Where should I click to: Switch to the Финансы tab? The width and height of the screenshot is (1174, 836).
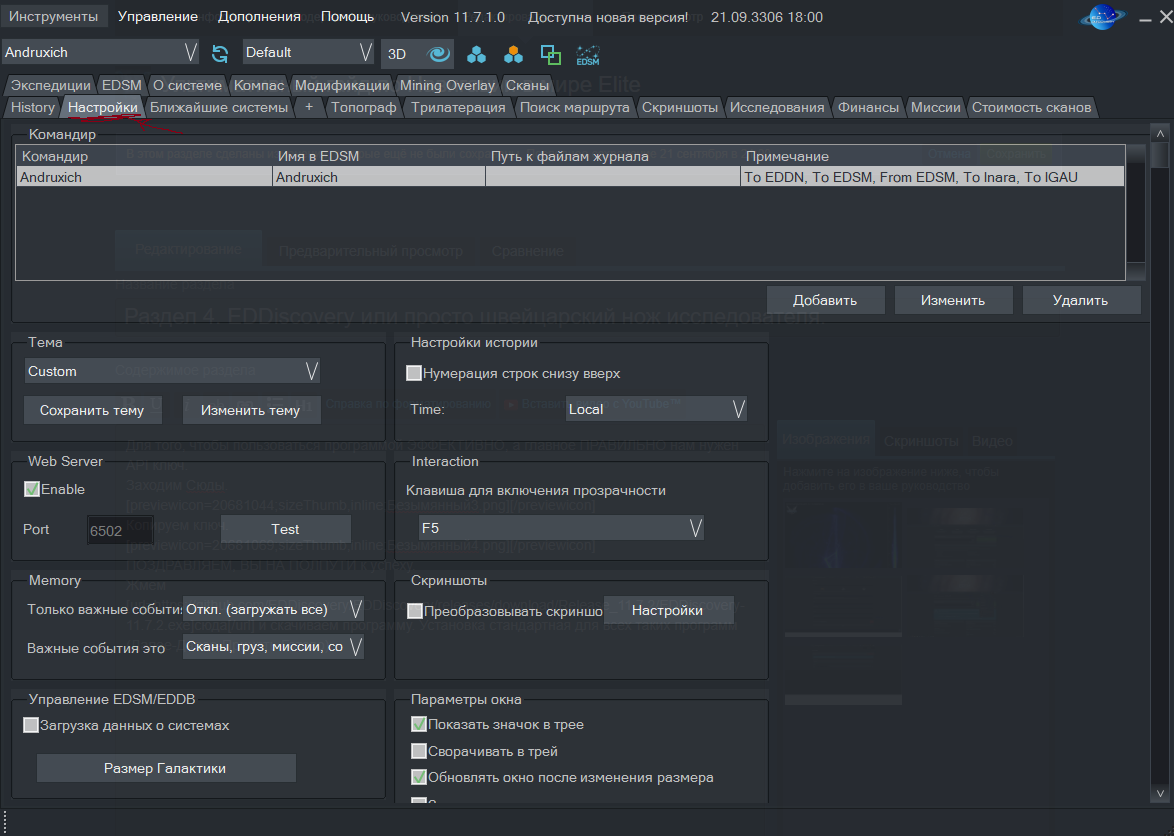pyautogui.click(x=868, y=107)
